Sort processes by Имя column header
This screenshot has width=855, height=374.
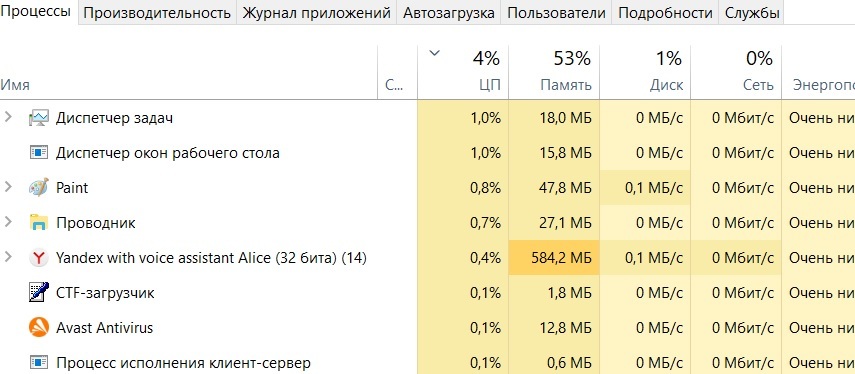coord(189,71)
